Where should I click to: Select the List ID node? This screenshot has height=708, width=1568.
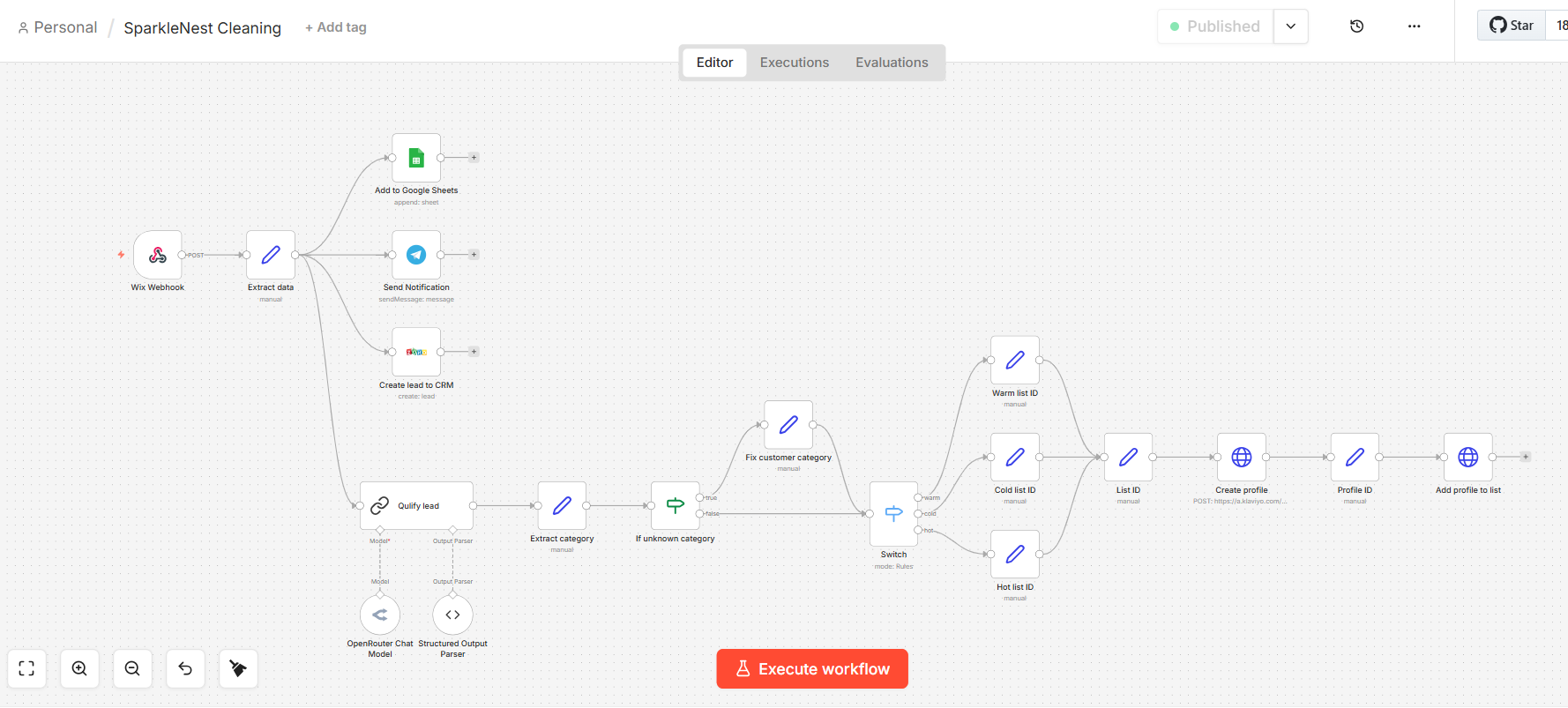click(1129, 458)
